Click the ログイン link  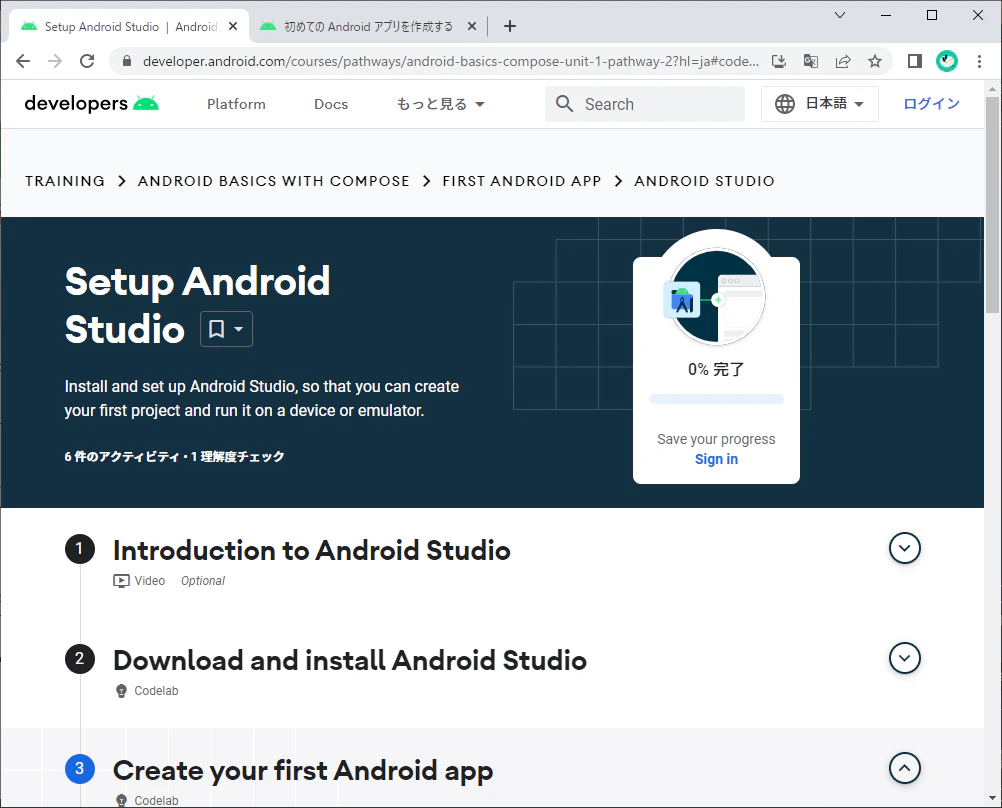(931, 104)
